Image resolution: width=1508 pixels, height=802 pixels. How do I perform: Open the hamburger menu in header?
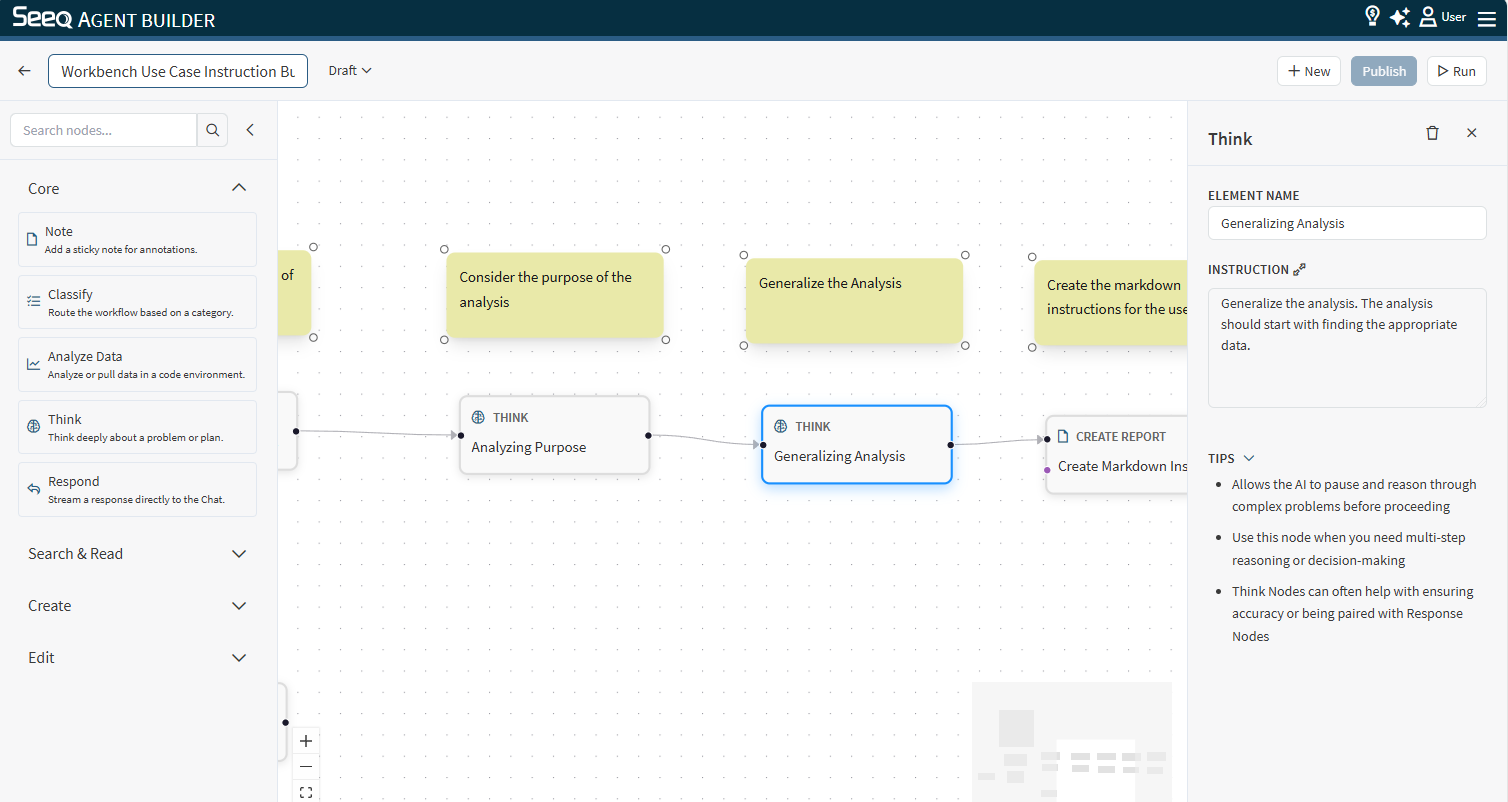pos(1487,18)
